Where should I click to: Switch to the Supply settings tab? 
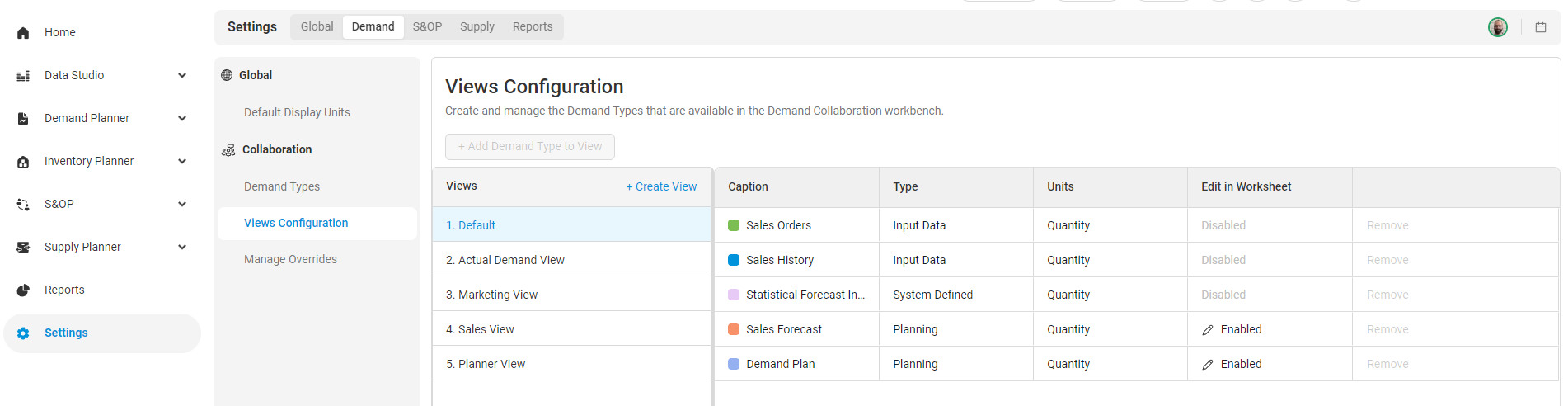tap(477, 26)
